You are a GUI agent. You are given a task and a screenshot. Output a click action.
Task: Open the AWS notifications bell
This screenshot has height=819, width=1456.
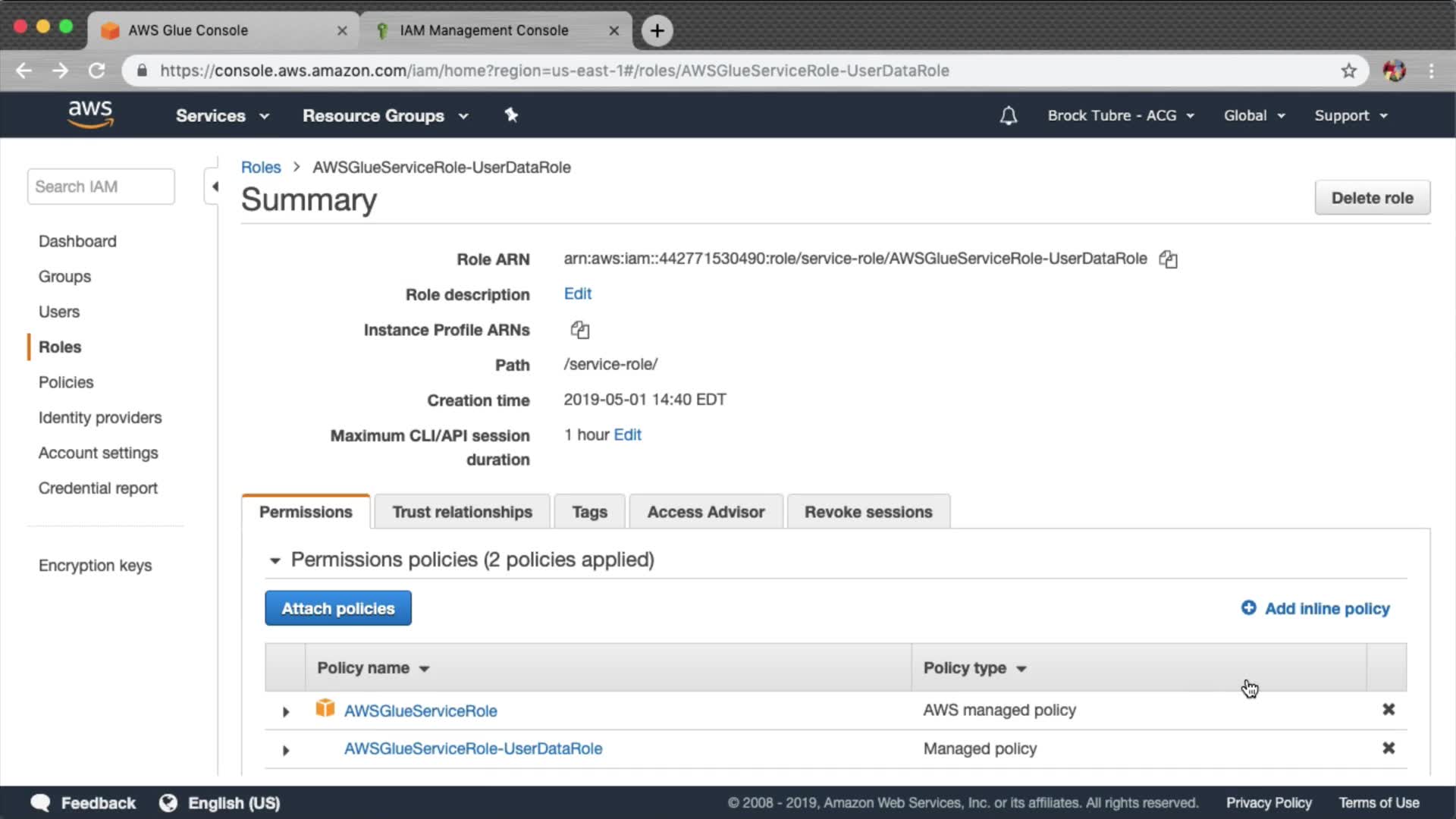pyautogui.click(x=1008, y=115)
